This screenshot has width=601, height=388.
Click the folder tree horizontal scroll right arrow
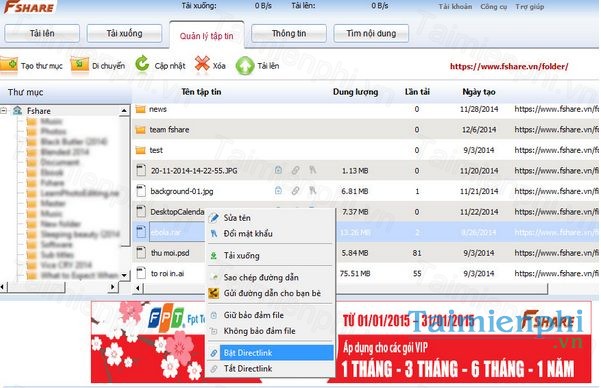pos(113,287)
